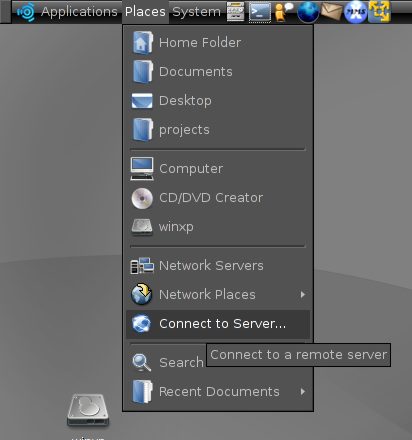Open the instant messenger panel icon

pyautogui.click(x=283, y=12)
